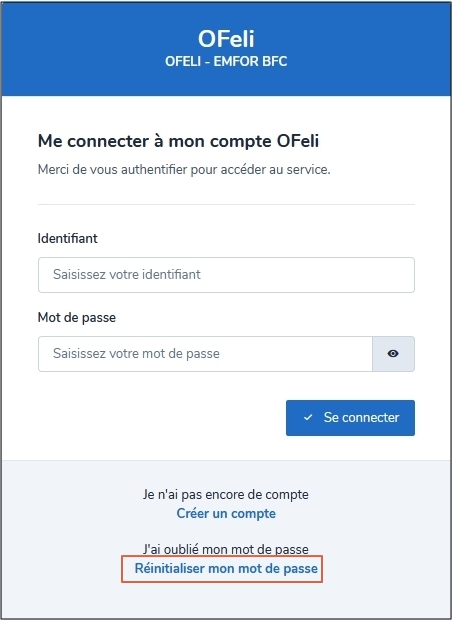Toggle password visibility with the eye icon
Image resolution: width=452 pixels, height=620 pixels.
393,354
